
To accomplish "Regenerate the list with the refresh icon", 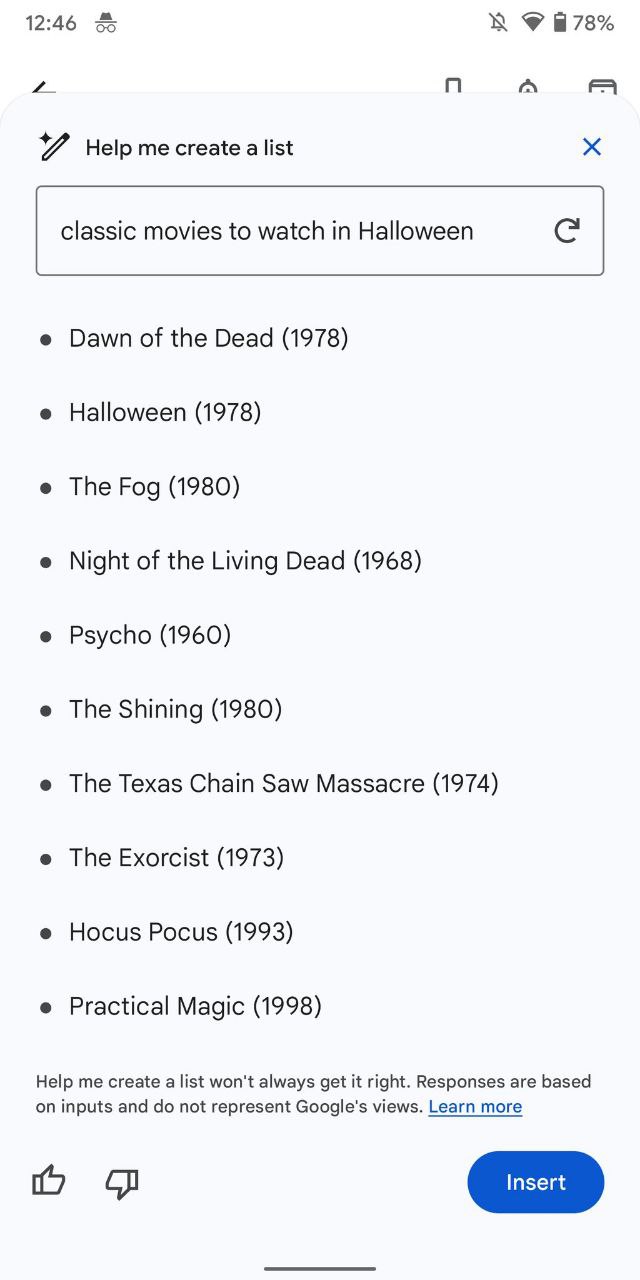I will click(567, 231).
